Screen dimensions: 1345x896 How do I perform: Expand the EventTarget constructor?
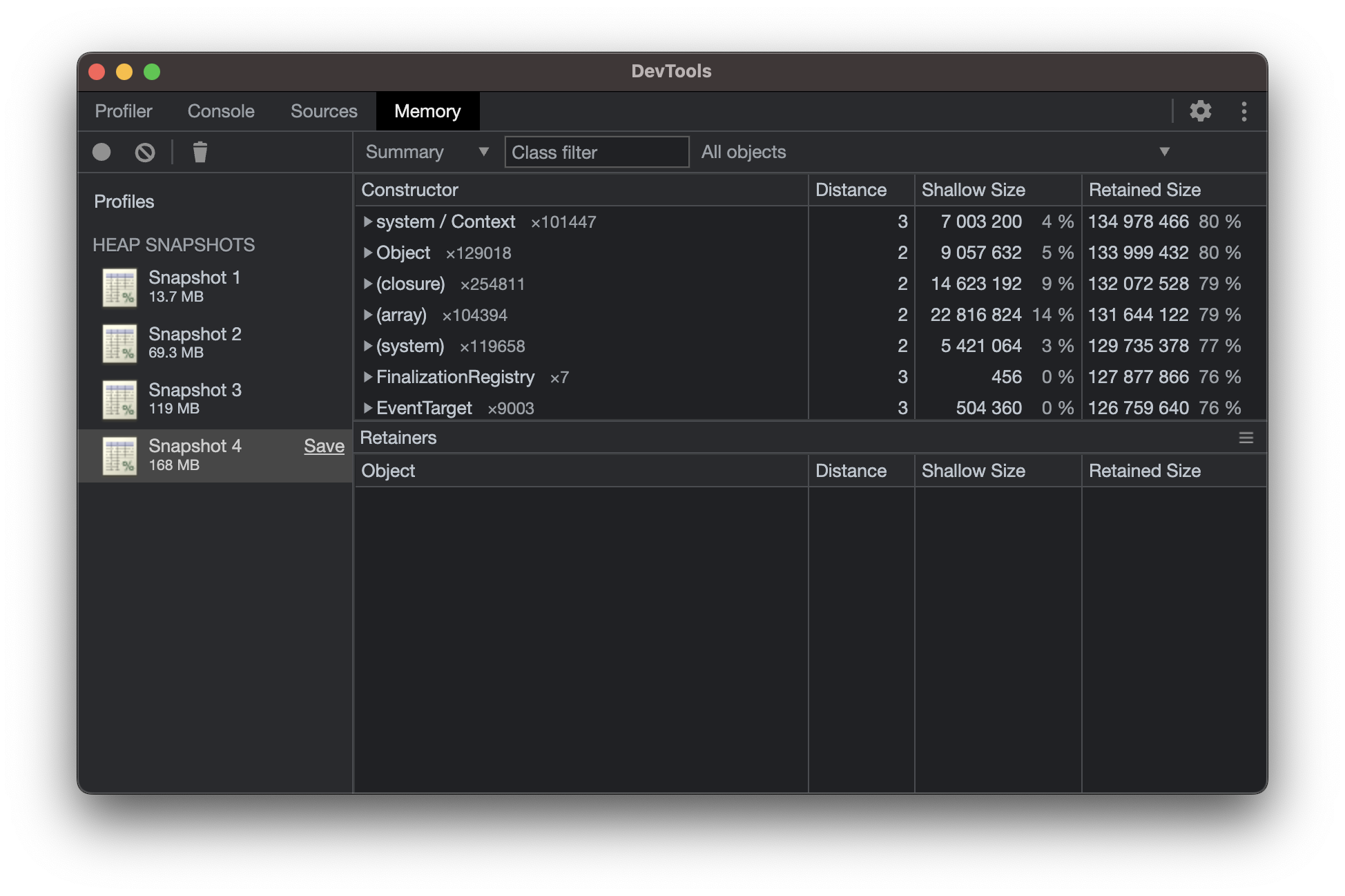click(368, 408)
